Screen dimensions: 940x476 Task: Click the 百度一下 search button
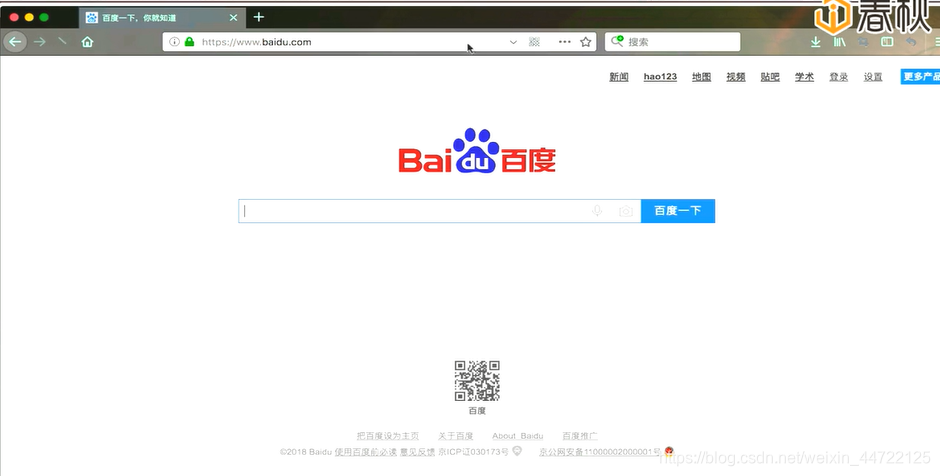pos(678,211)
